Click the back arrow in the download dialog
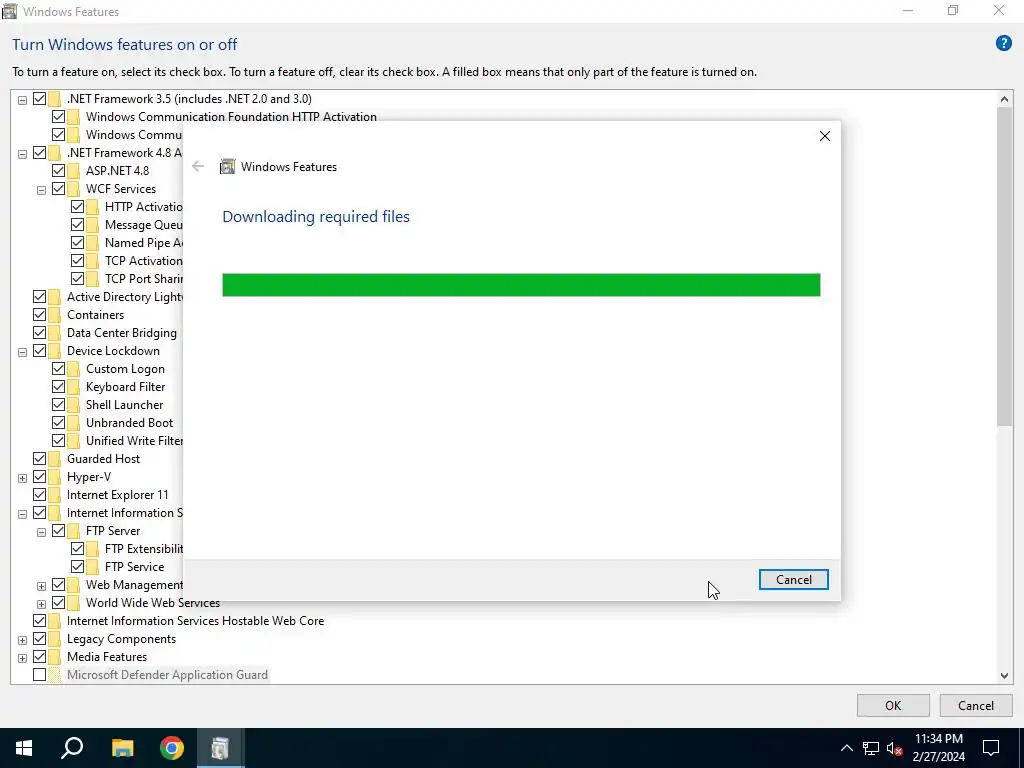 click(198, 167)
